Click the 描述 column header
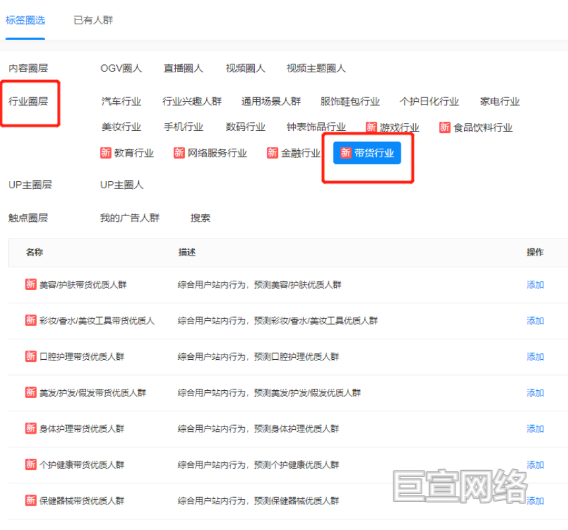The width and height of the screenshot is (568, 530). coord(187,252)
